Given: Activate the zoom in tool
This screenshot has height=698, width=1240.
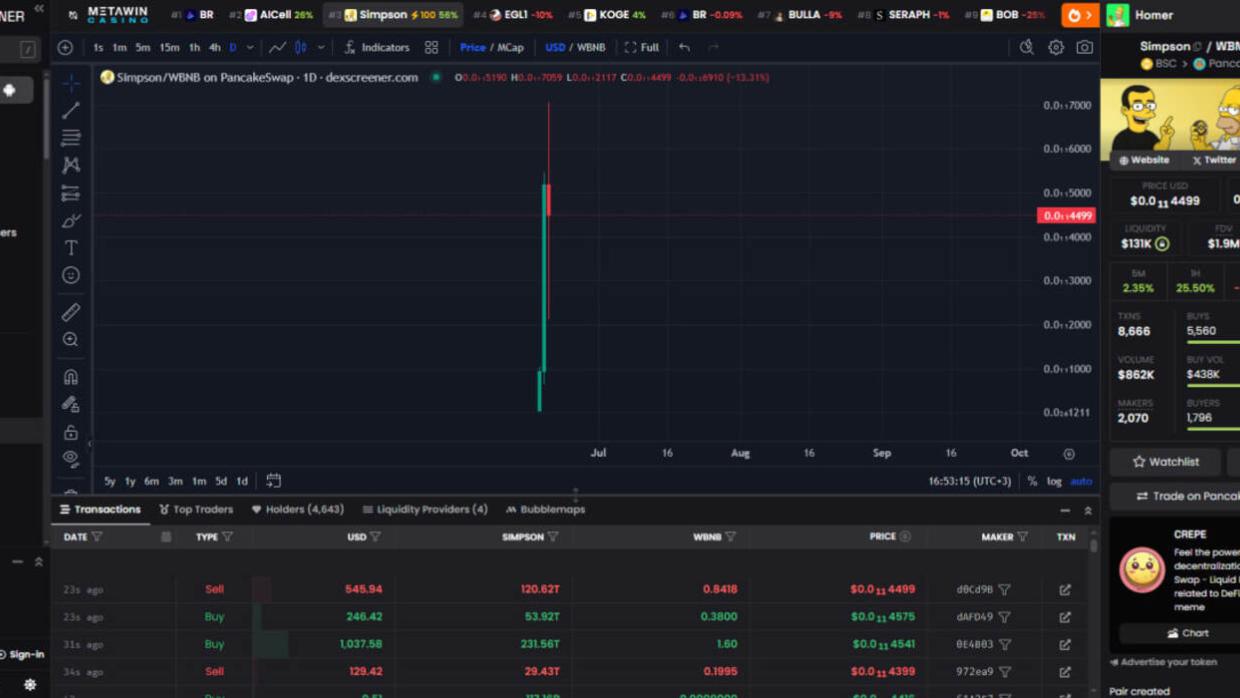Looking at the screenshot, I should [71, 340].
